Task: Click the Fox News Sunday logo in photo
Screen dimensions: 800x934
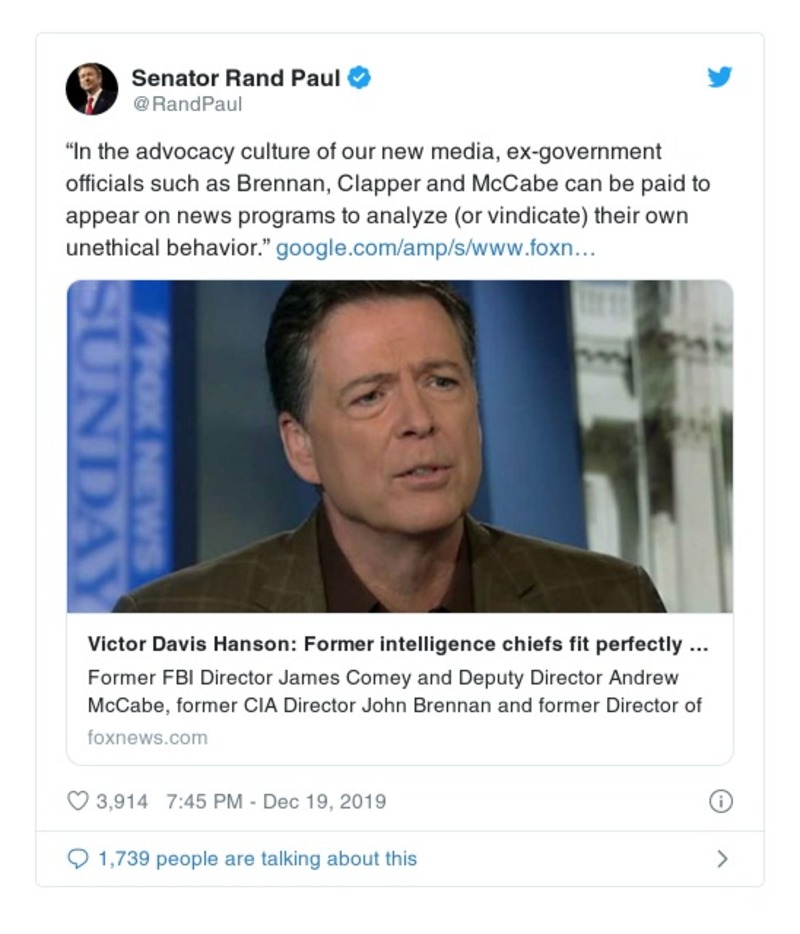Action: coord(120,445)
